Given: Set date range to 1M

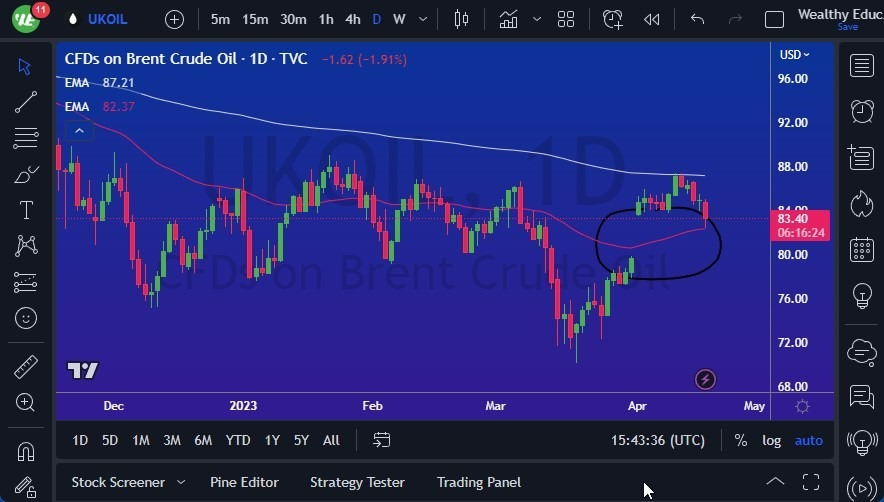Looking at the screenshot, I should point(141,441).
